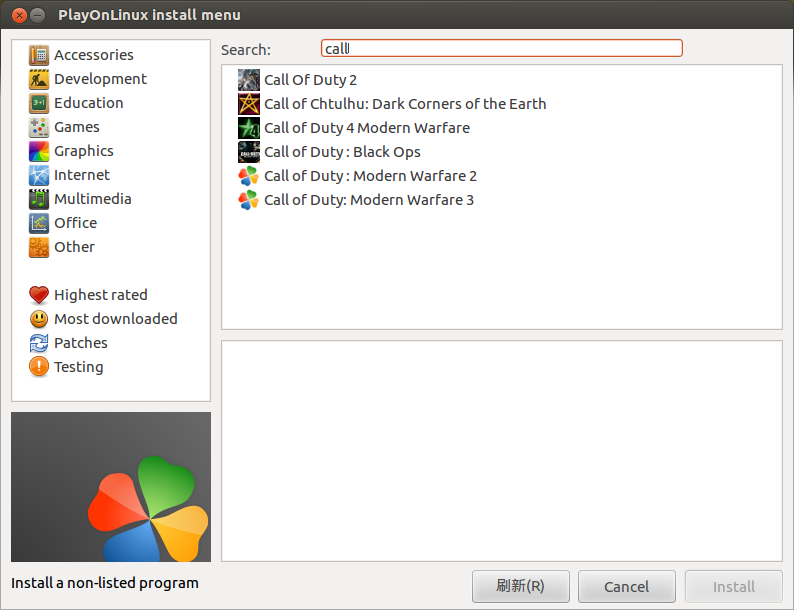This screenshot has height=610, width=794.
Task: Open the Patches label
Action: [81, 343]
